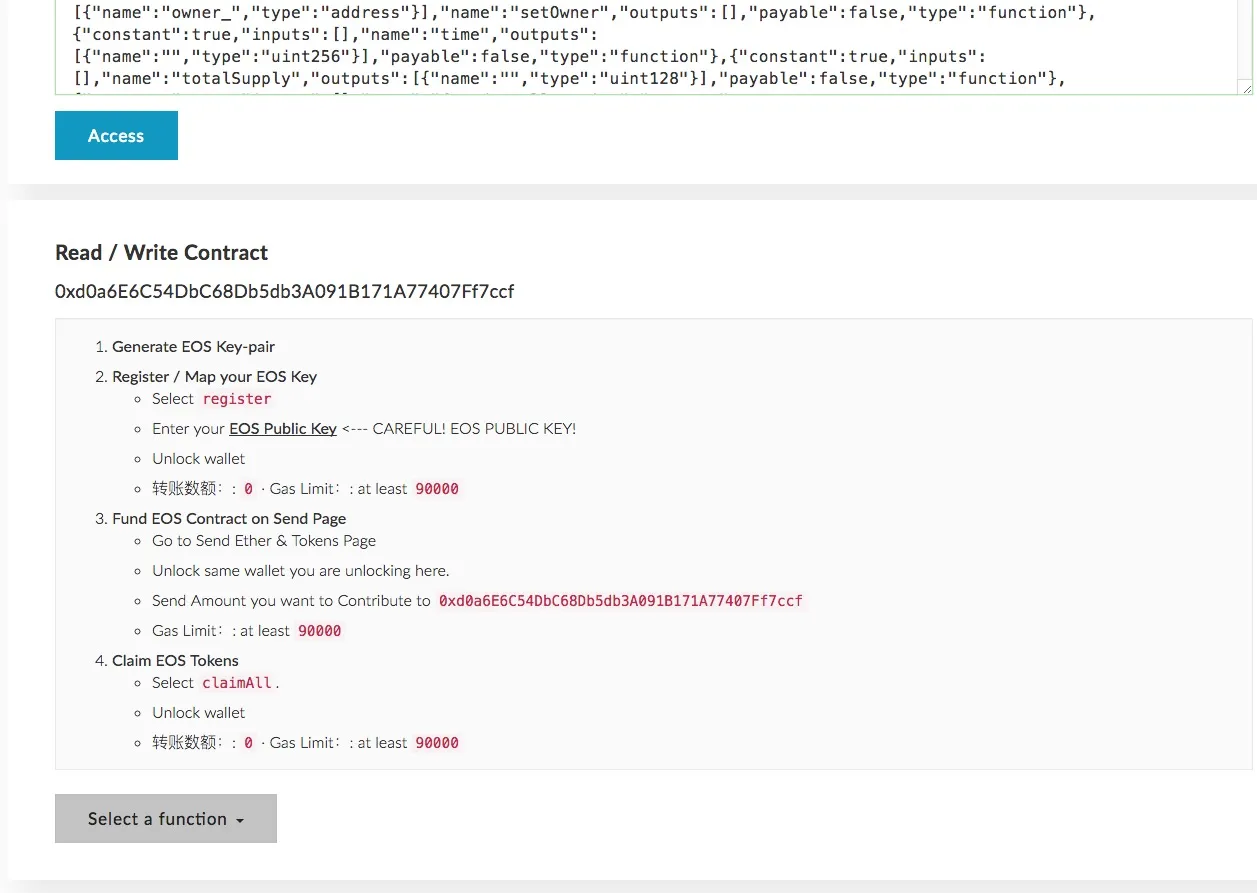The width and height of the screenshot is (1257, 893).
Task: Click step 4 Claim EOS Tokens
Action: pos(175,661)
